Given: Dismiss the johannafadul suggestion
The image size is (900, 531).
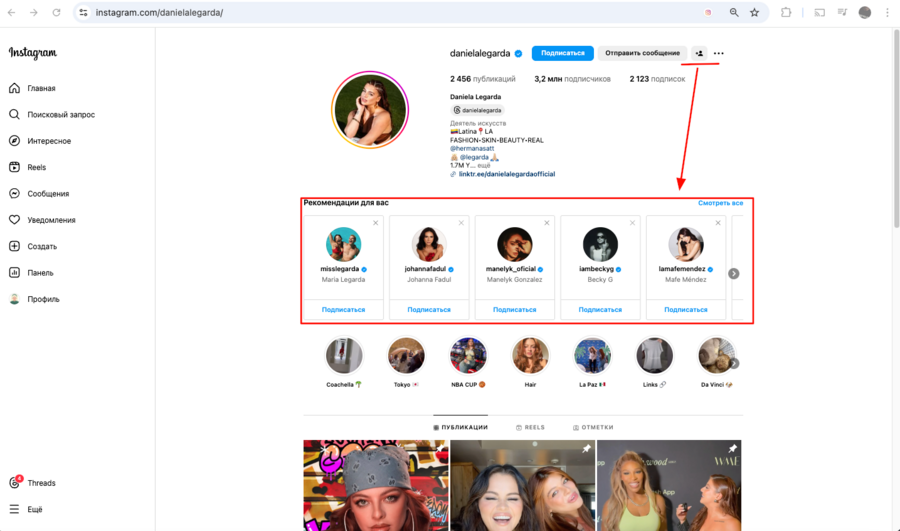Looking at the screenshot, I should tap(461, 223).
